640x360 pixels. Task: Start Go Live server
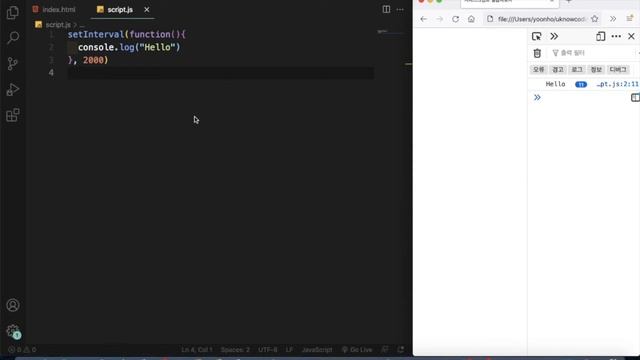point(357,350)
